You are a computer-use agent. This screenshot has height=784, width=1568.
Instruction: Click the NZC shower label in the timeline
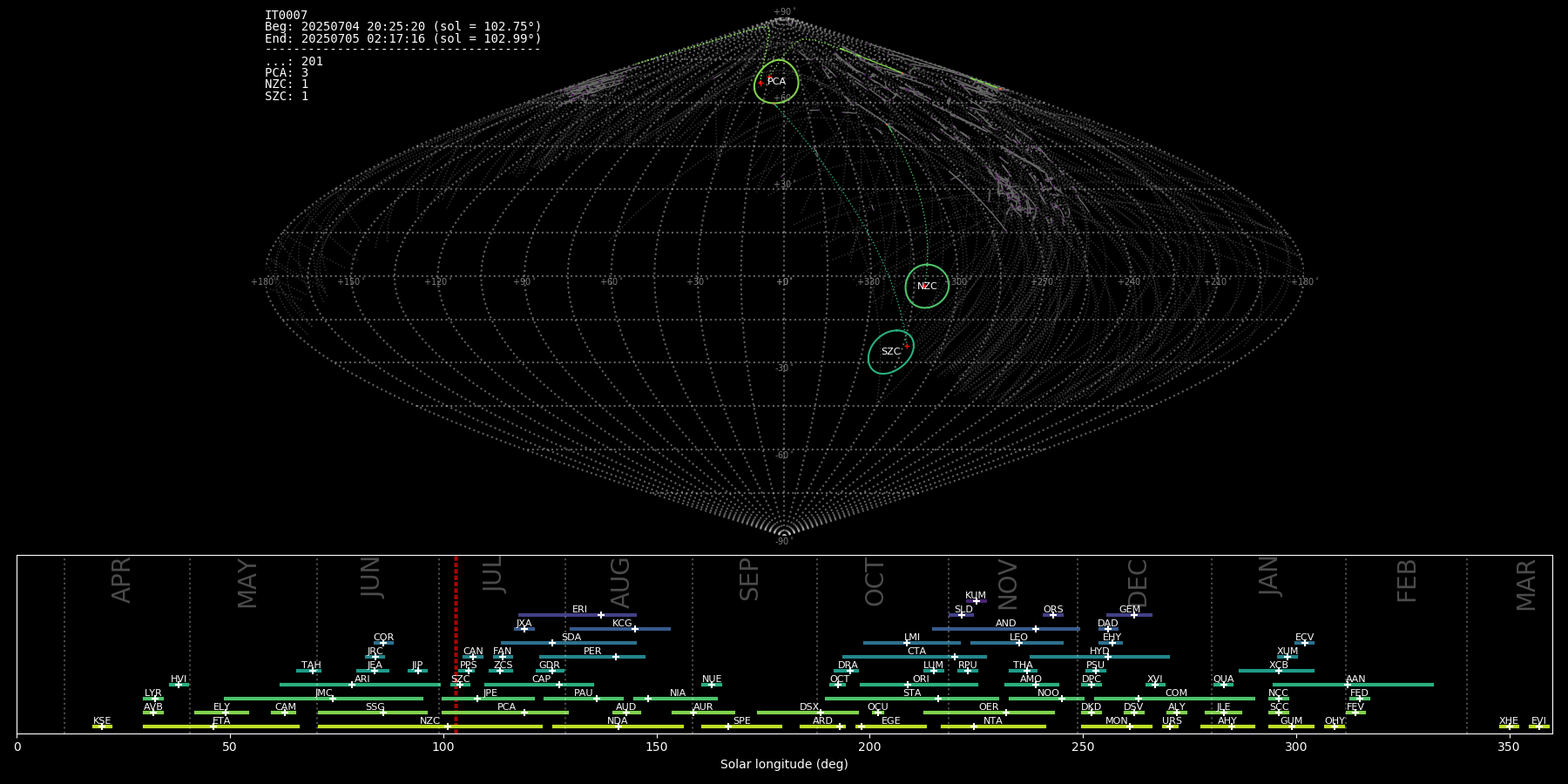pyautogui.click(x=429, y=720)
